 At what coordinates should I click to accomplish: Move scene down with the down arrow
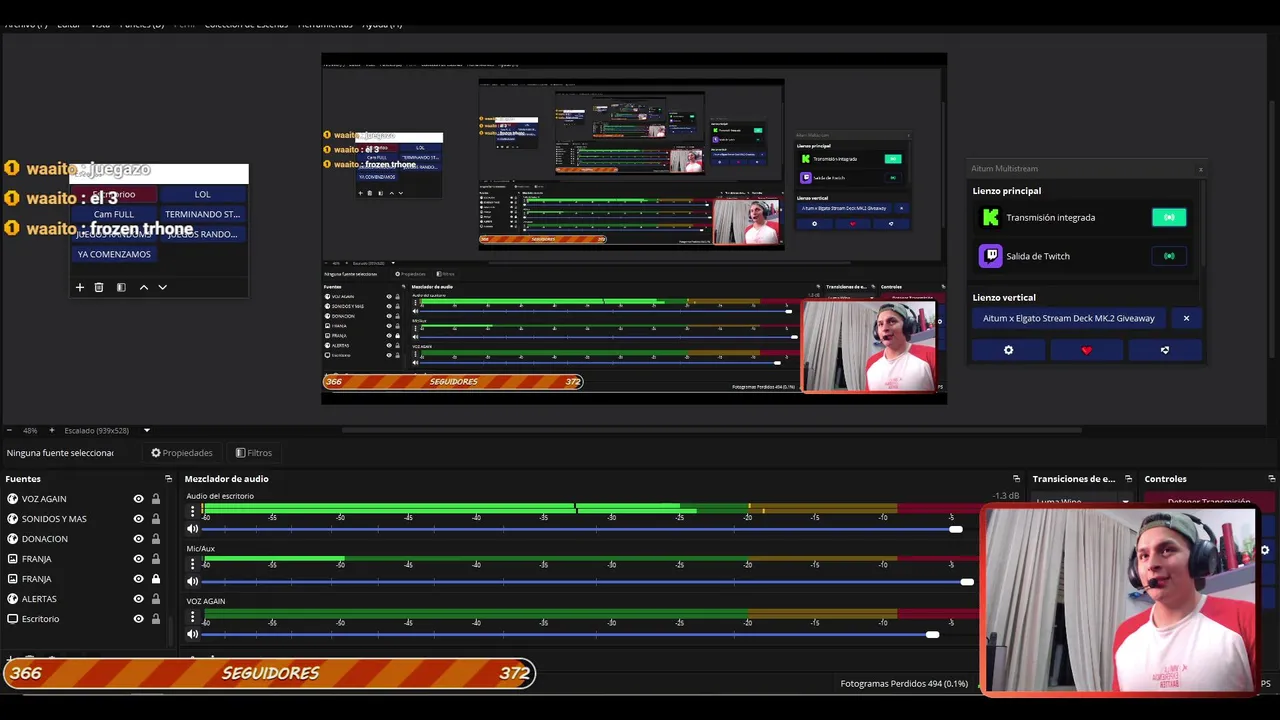click(162, 287)
